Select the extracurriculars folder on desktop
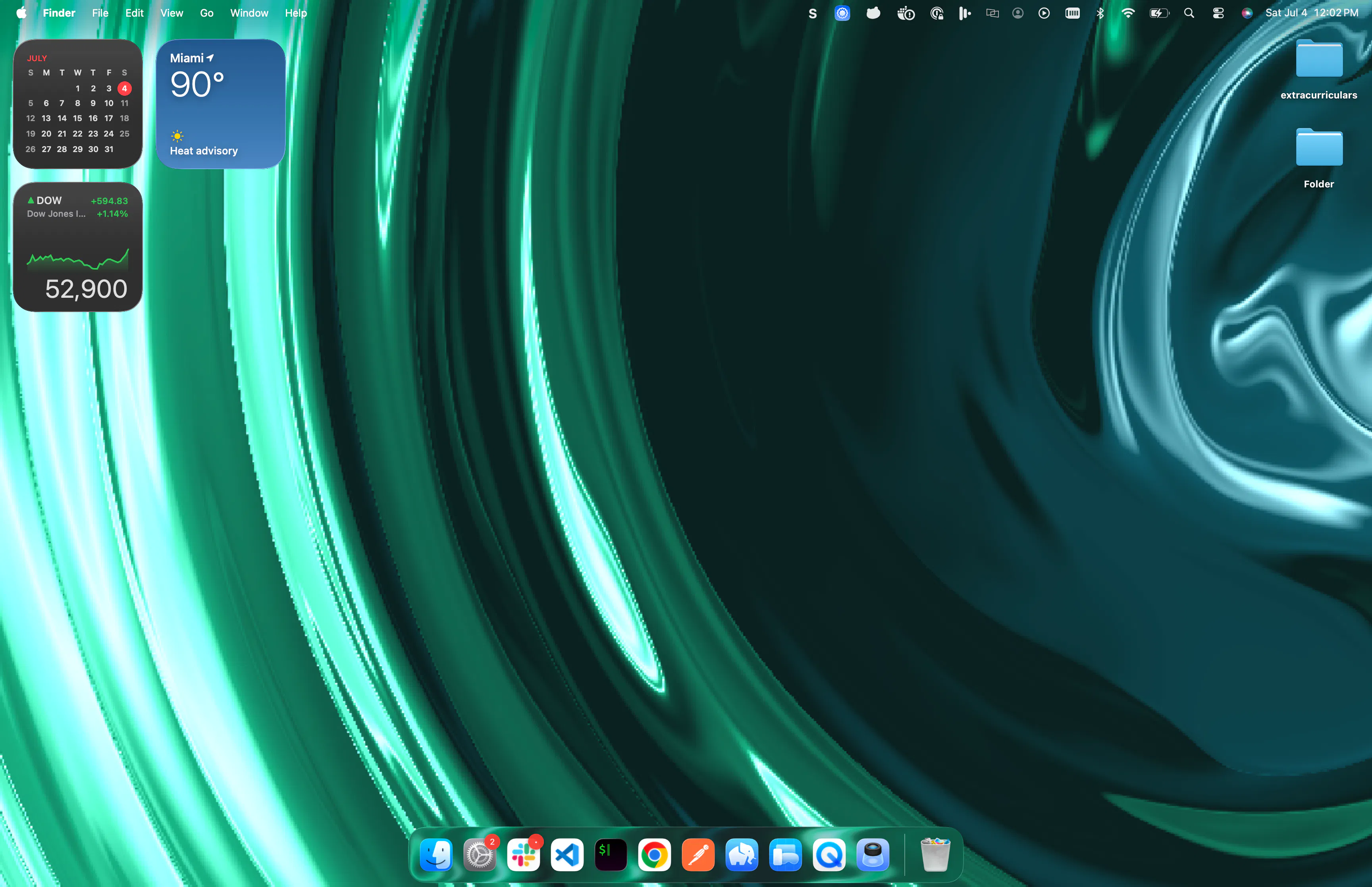The width and height of the screenshot is (1372, 887). [x=1319, y=69]
